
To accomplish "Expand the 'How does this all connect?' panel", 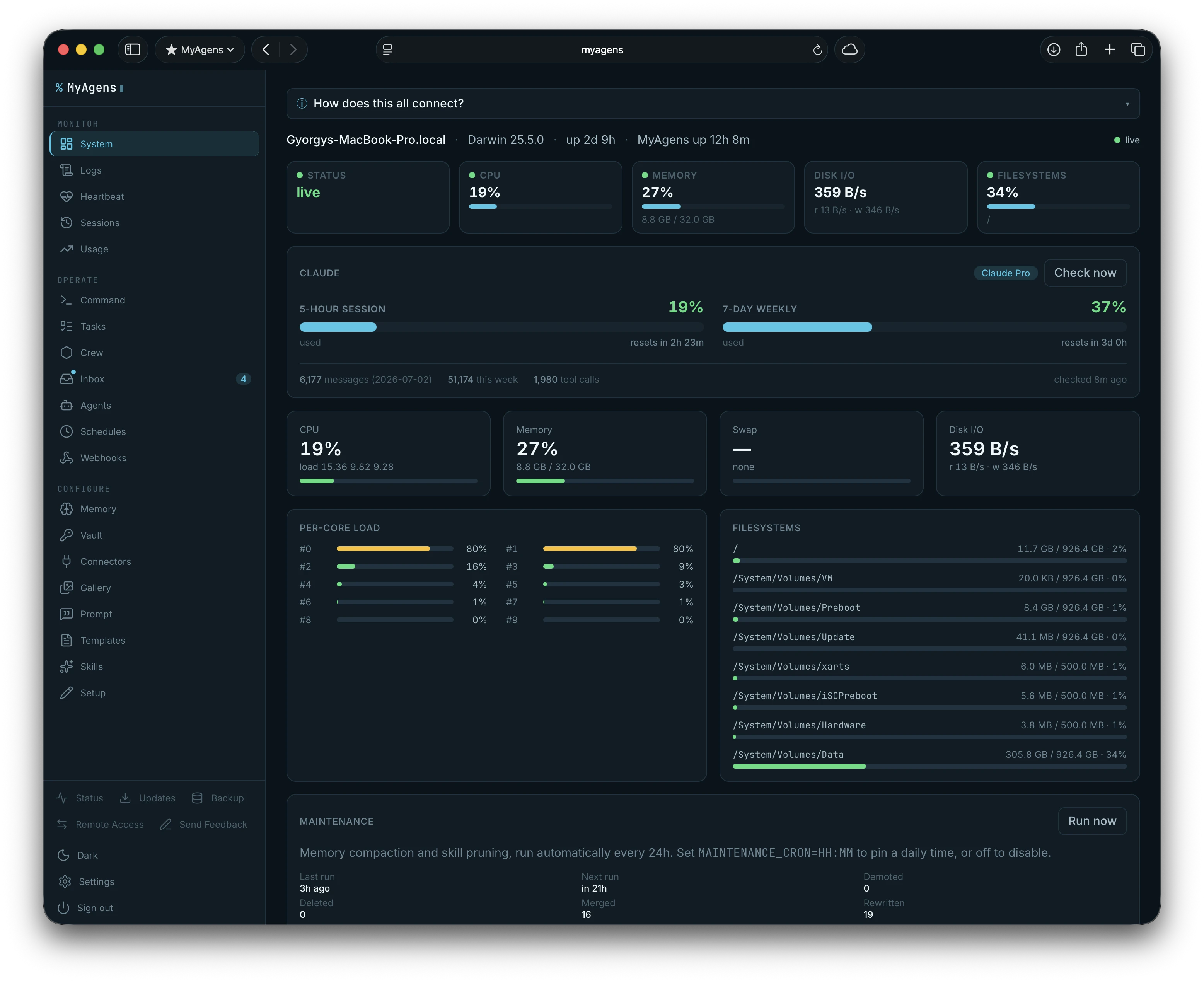I will pos(712,104).
